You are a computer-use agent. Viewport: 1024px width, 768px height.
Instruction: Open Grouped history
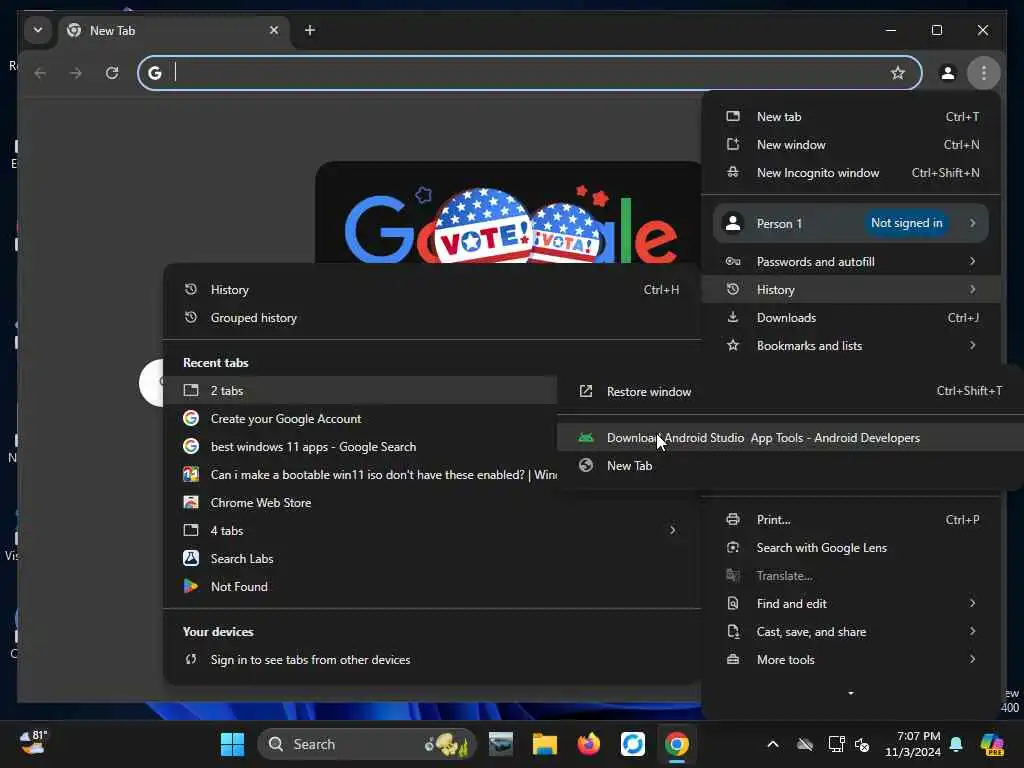pos(432,318)
